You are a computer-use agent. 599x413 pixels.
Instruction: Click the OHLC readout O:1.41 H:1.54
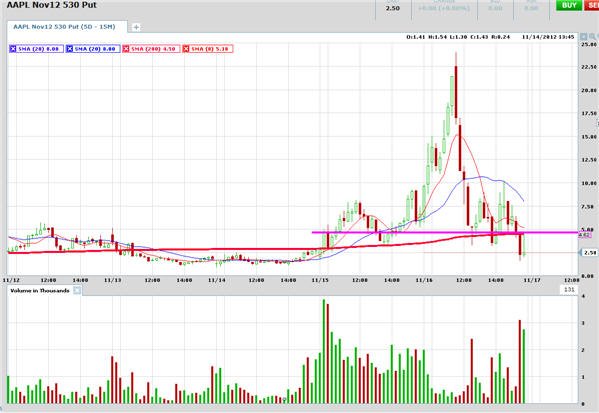(x=458, y=37)
